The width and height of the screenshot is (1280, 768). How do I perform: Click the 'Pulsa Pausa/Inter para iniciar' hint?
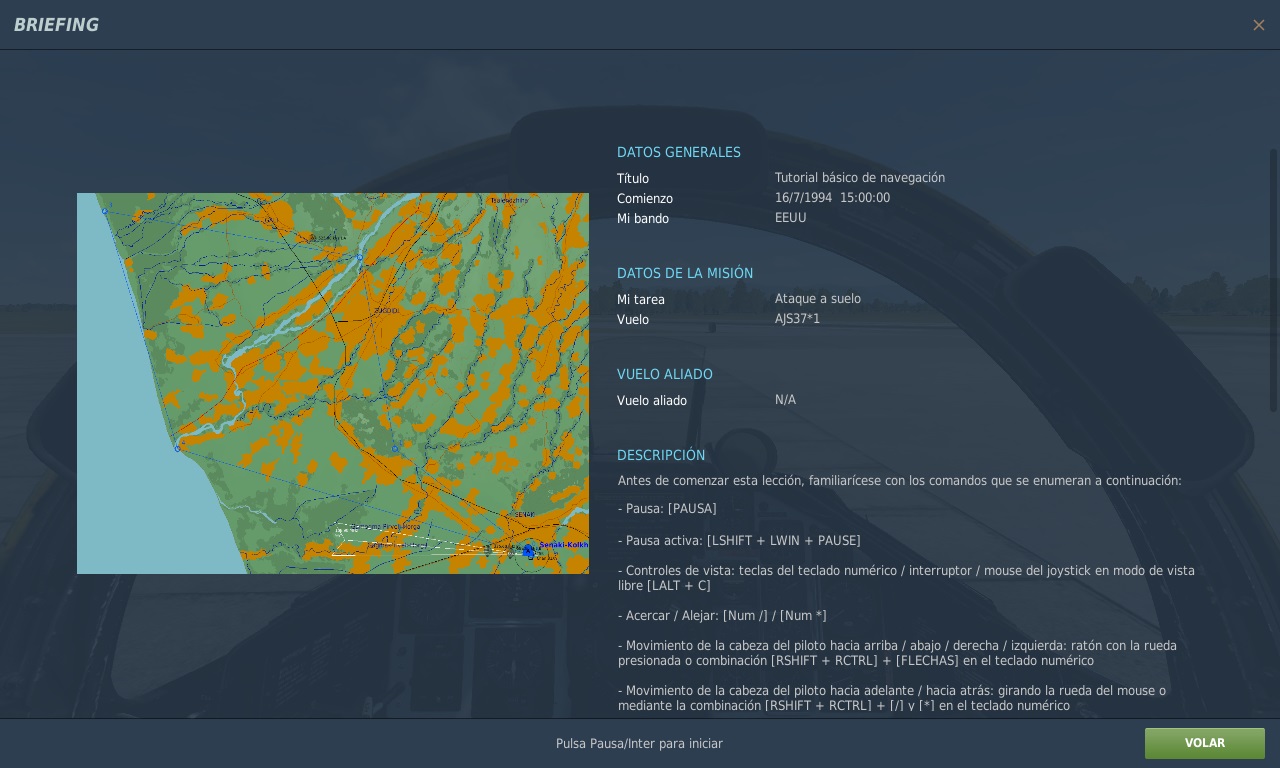coord(639,744)
